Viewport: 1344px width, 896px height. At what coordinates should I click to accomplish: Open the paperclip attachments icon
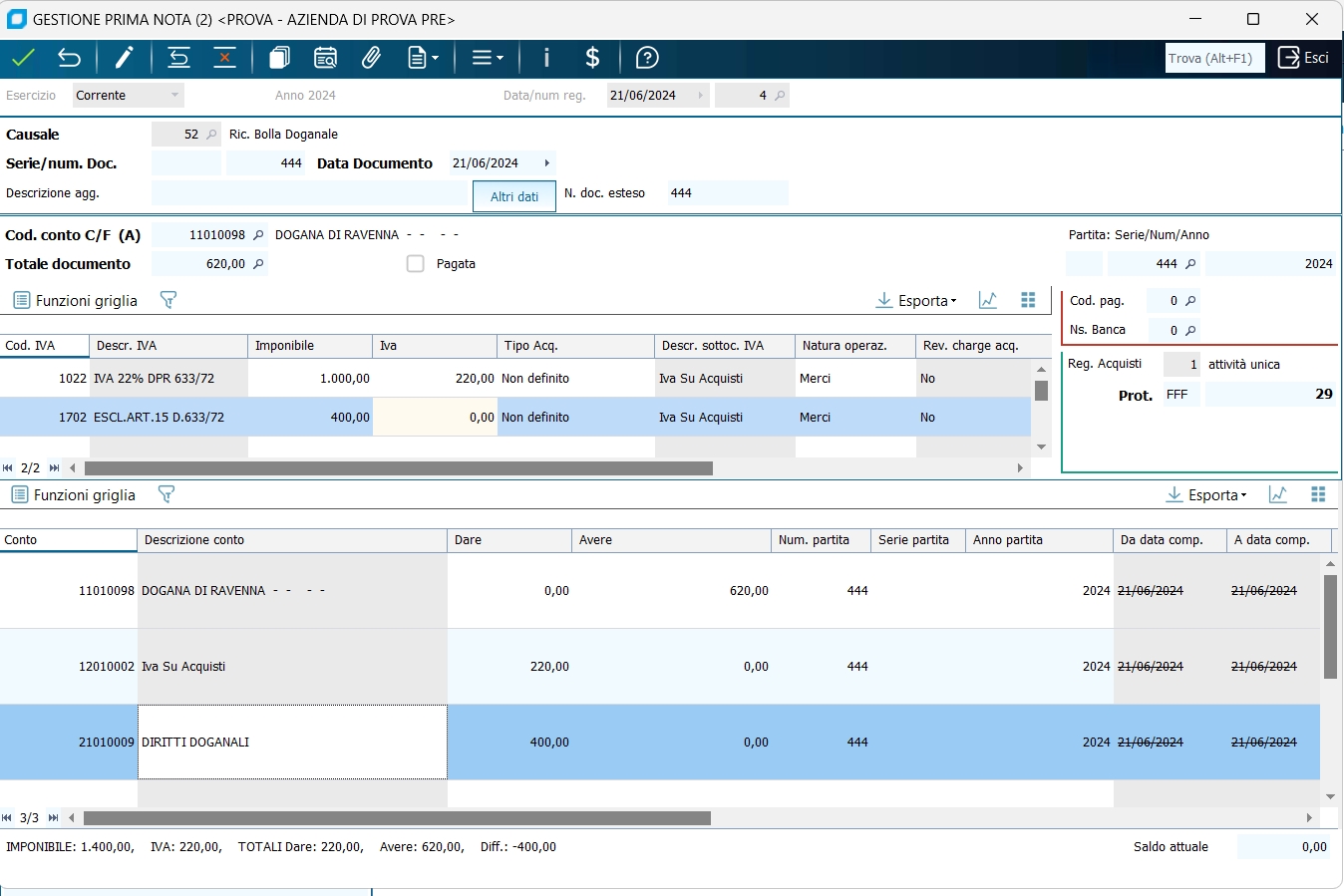pyautogui.click(x=371, y=58)
